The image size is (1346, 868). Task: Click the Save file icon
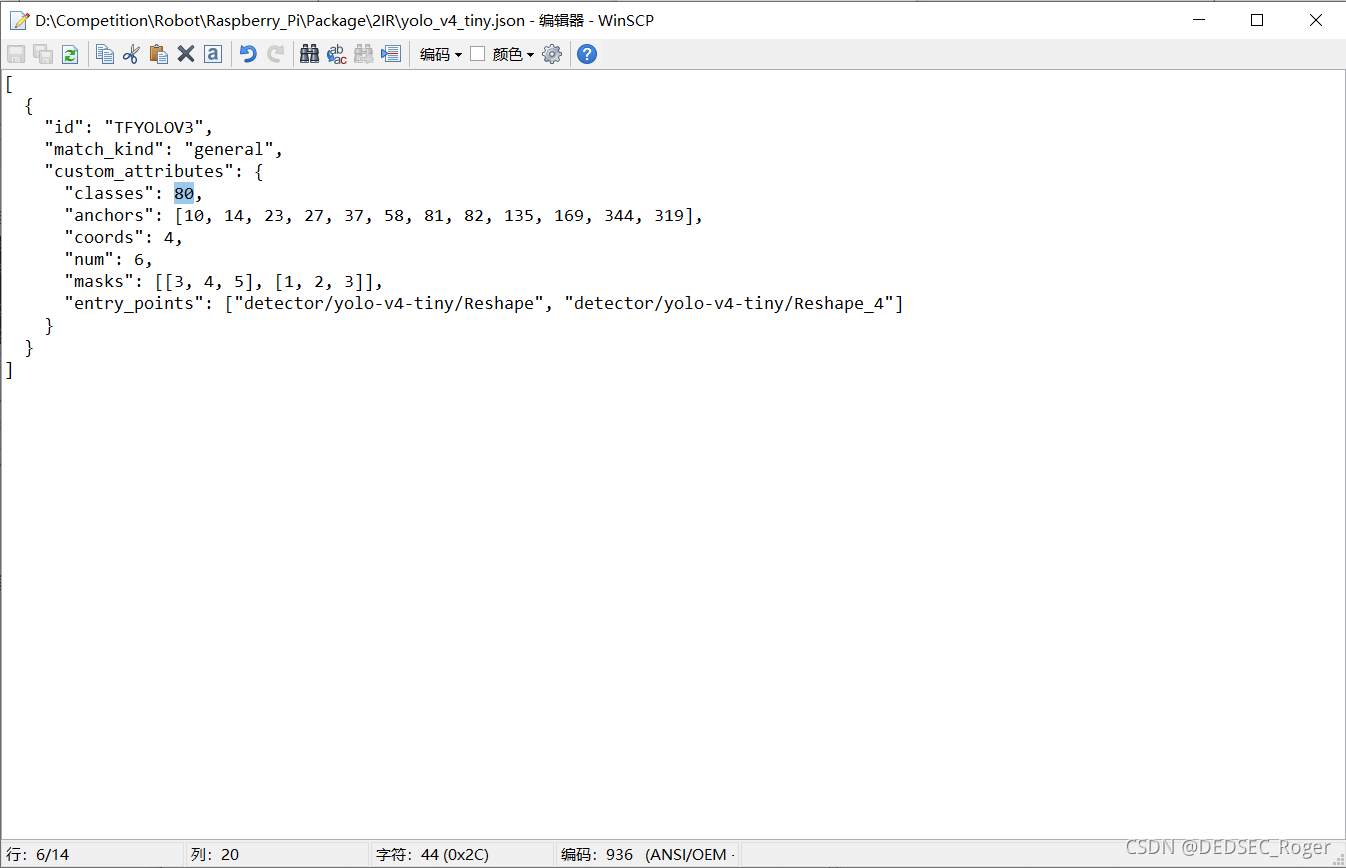click(x=16, y=54)
